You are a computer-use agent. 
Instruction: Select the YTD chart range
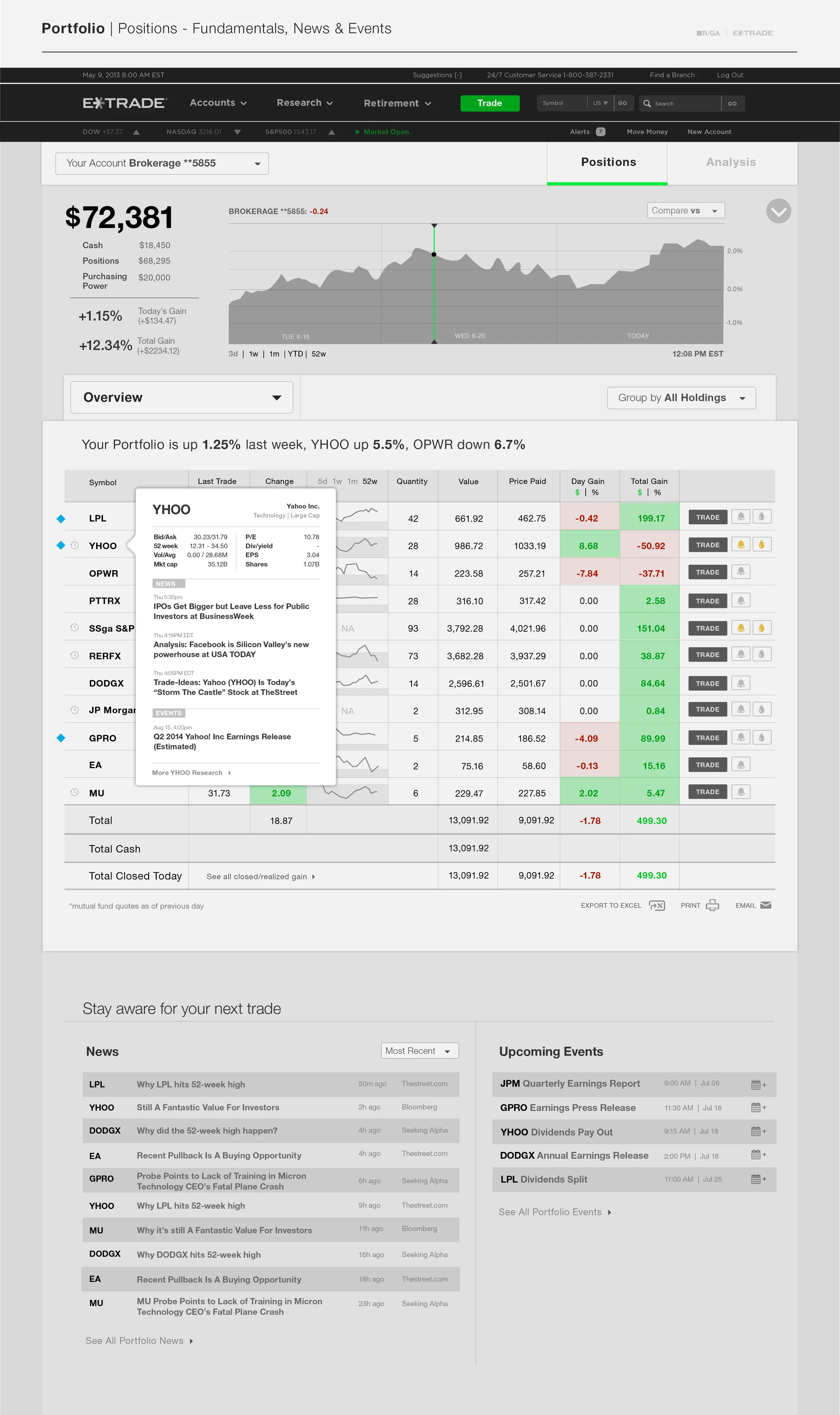(295, 354)
